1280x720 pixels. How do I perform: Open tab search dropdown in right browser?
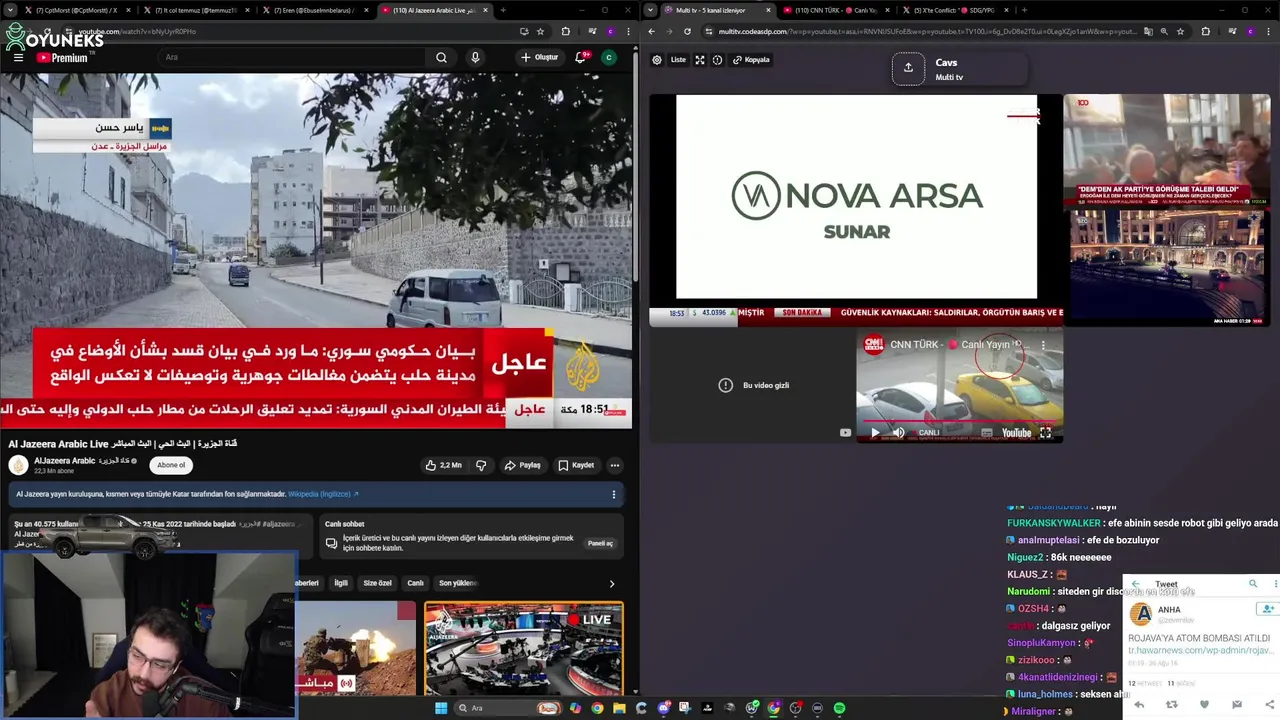(x=651, y=10)
